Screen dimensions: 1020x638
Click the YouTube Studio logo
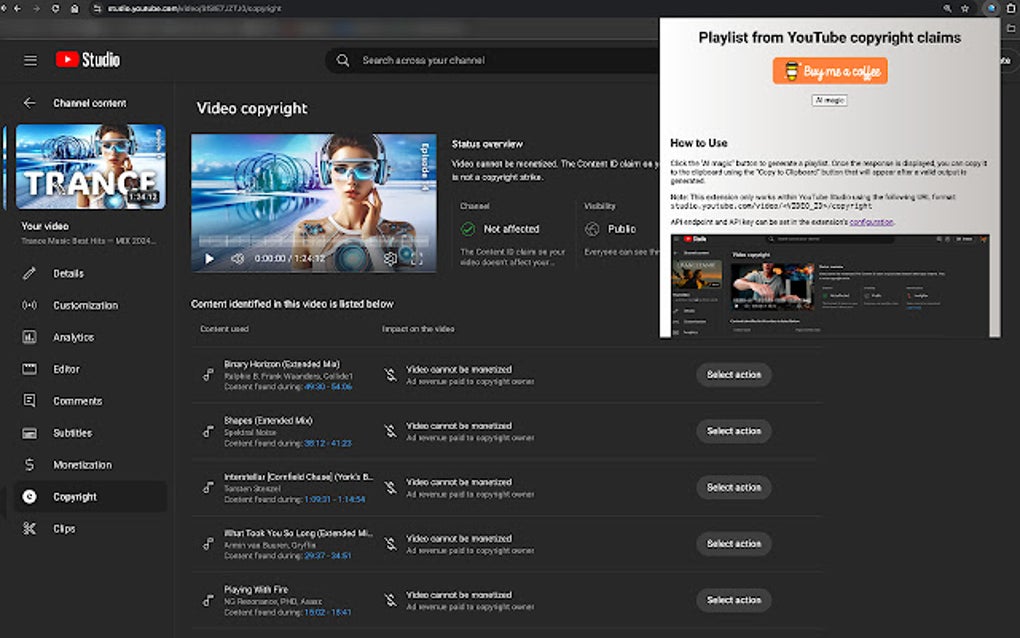tap(87, 60)
